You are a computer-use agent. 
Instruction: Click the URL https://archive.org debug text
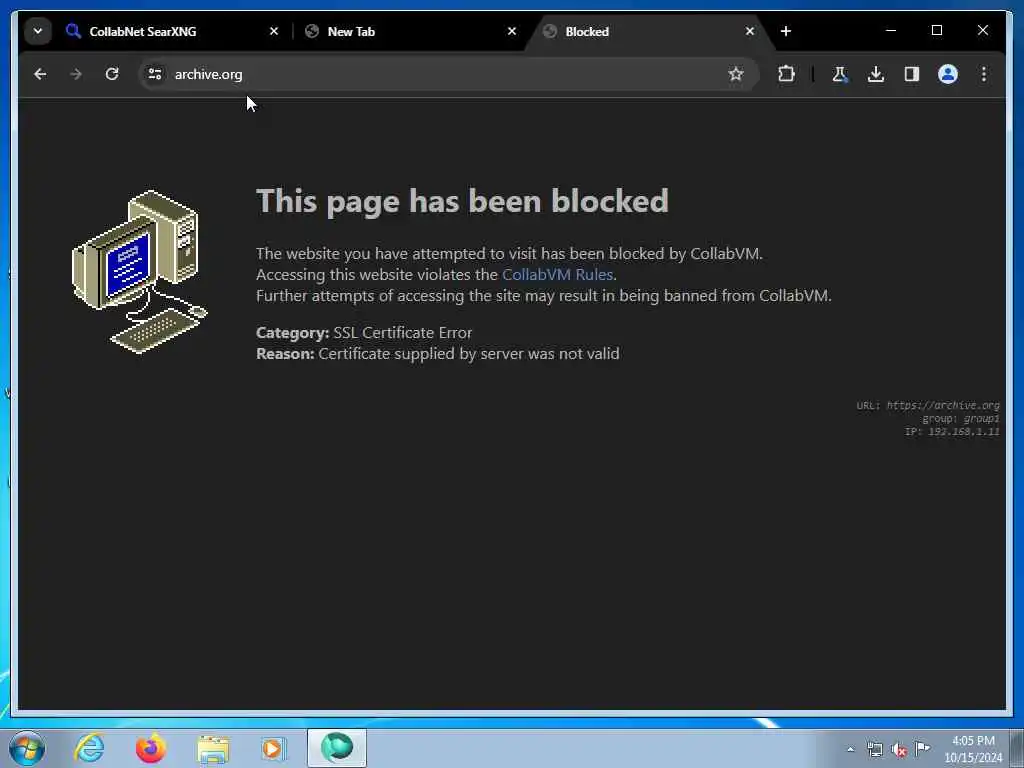928,406
